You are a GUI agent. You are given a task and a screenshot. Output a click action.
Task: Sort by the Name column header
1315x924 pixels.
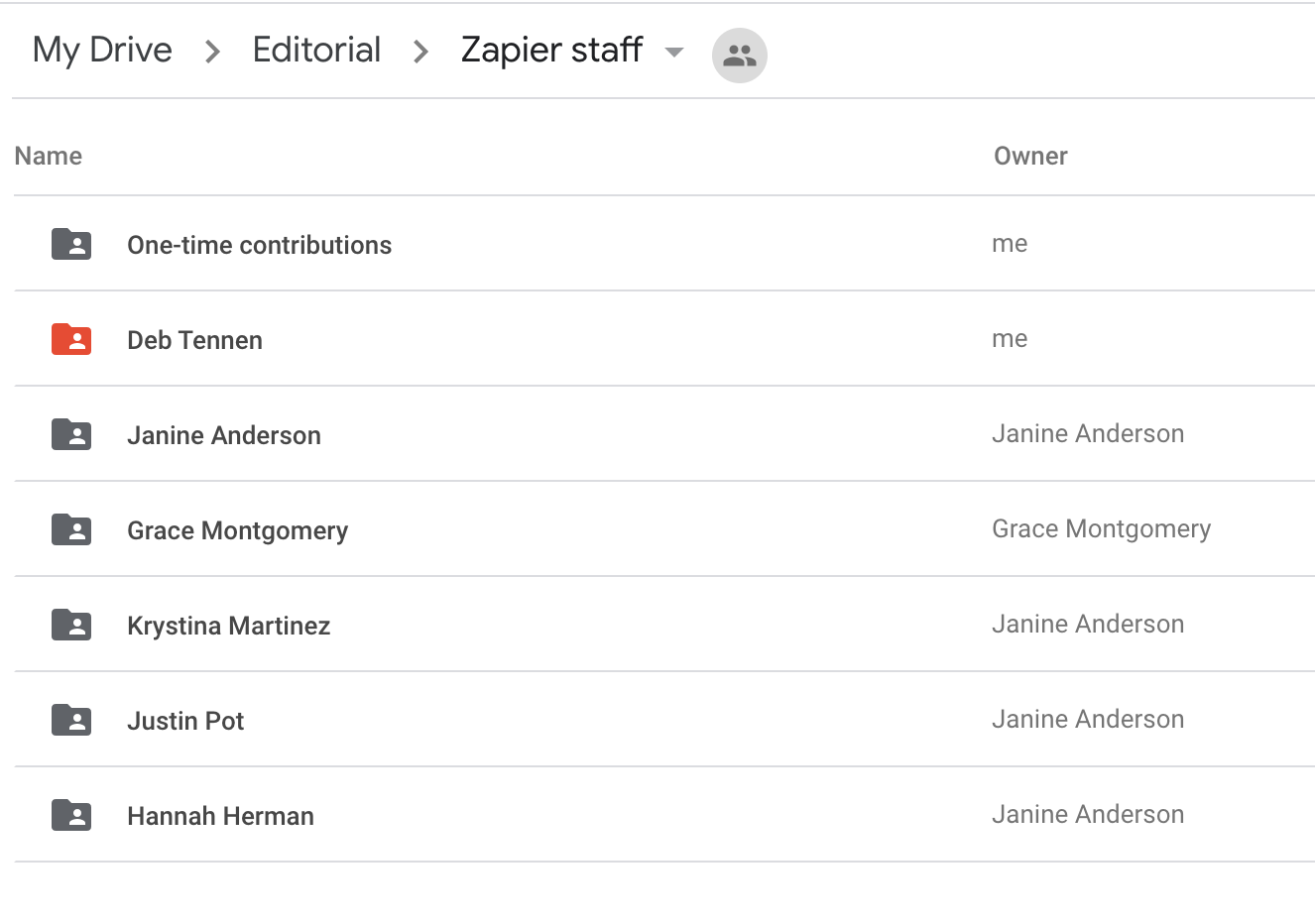pyautogui.click(x=49, y=156)
